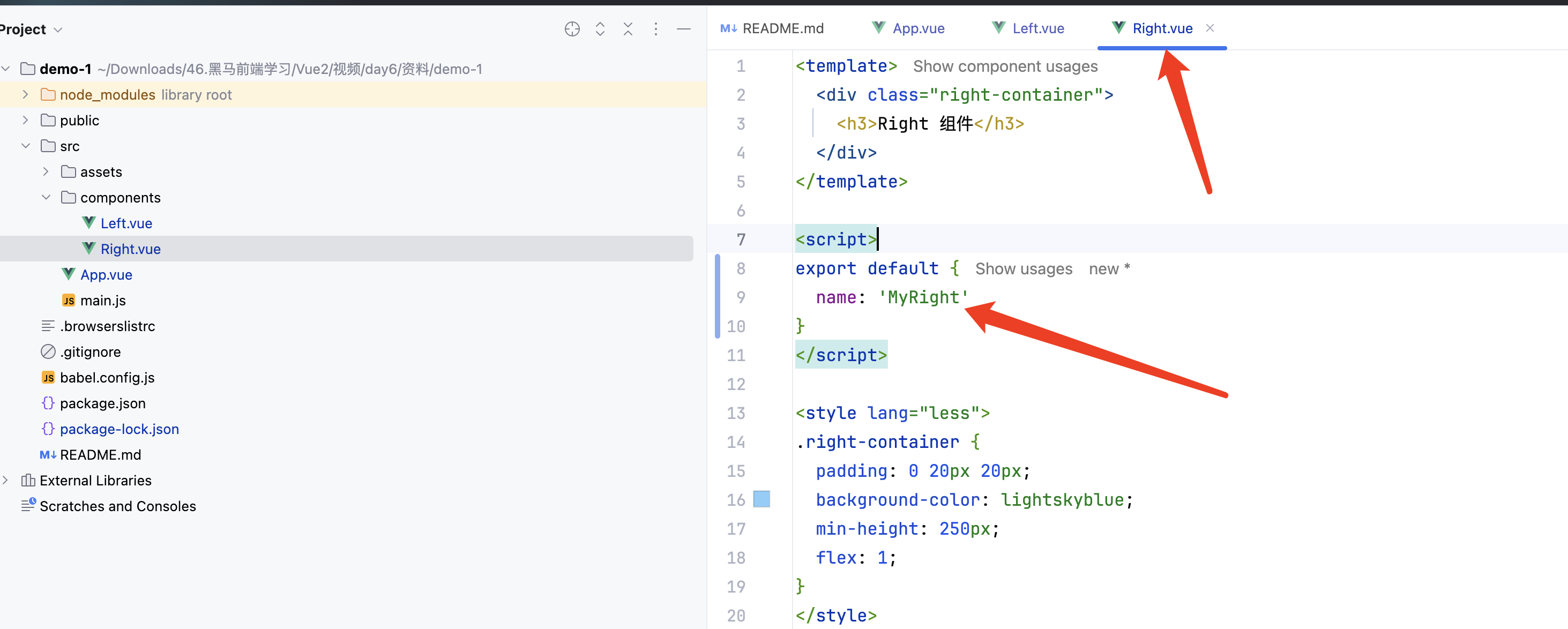Expand the assets folder

pyautogui.click(x=46, y=171)
